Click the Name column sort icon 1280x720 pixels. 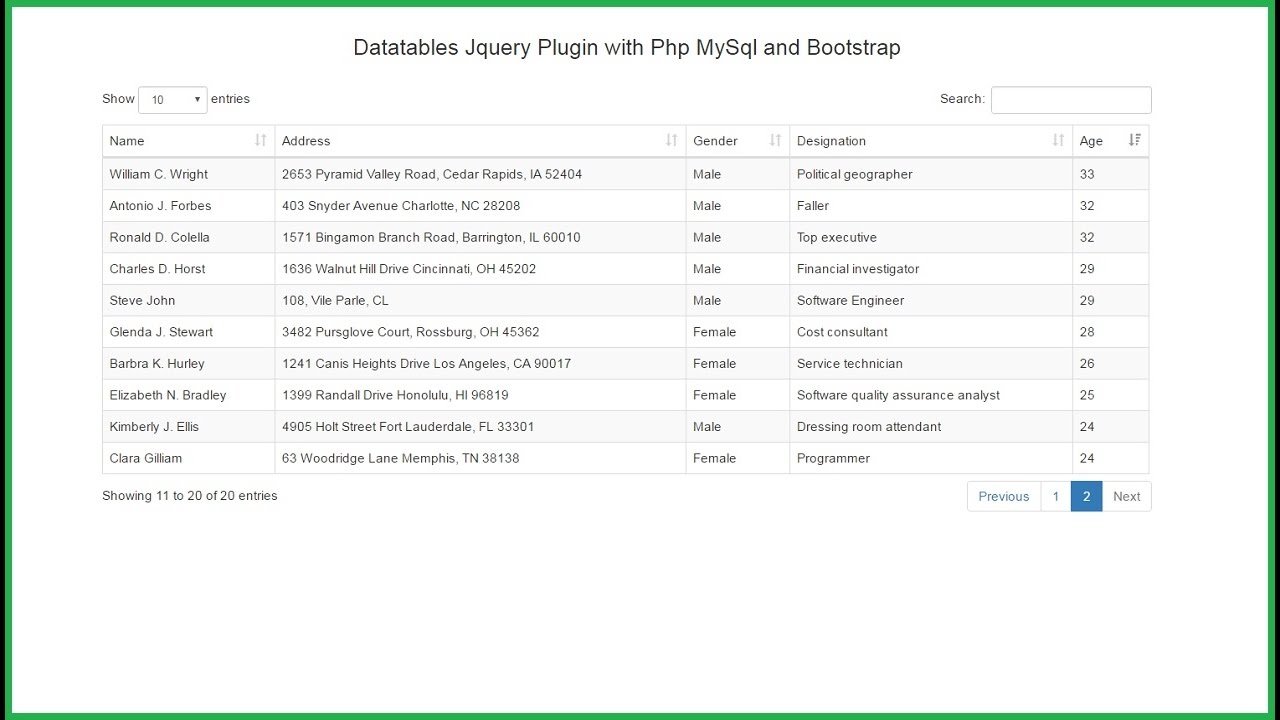coord(260,141)
